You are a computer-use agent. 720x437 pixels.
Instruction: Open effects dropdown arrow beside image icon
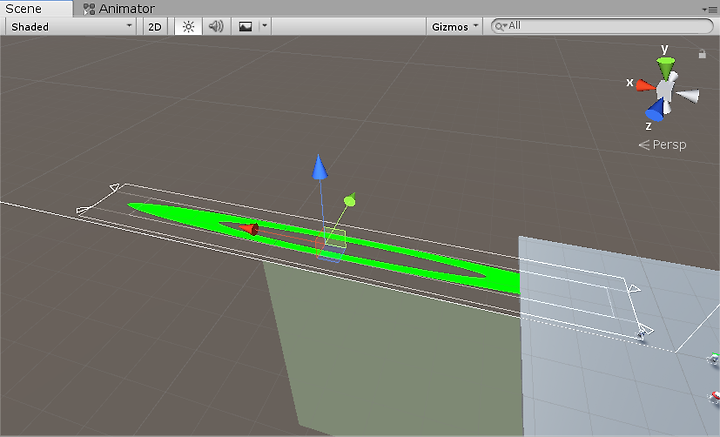(264, 26)
